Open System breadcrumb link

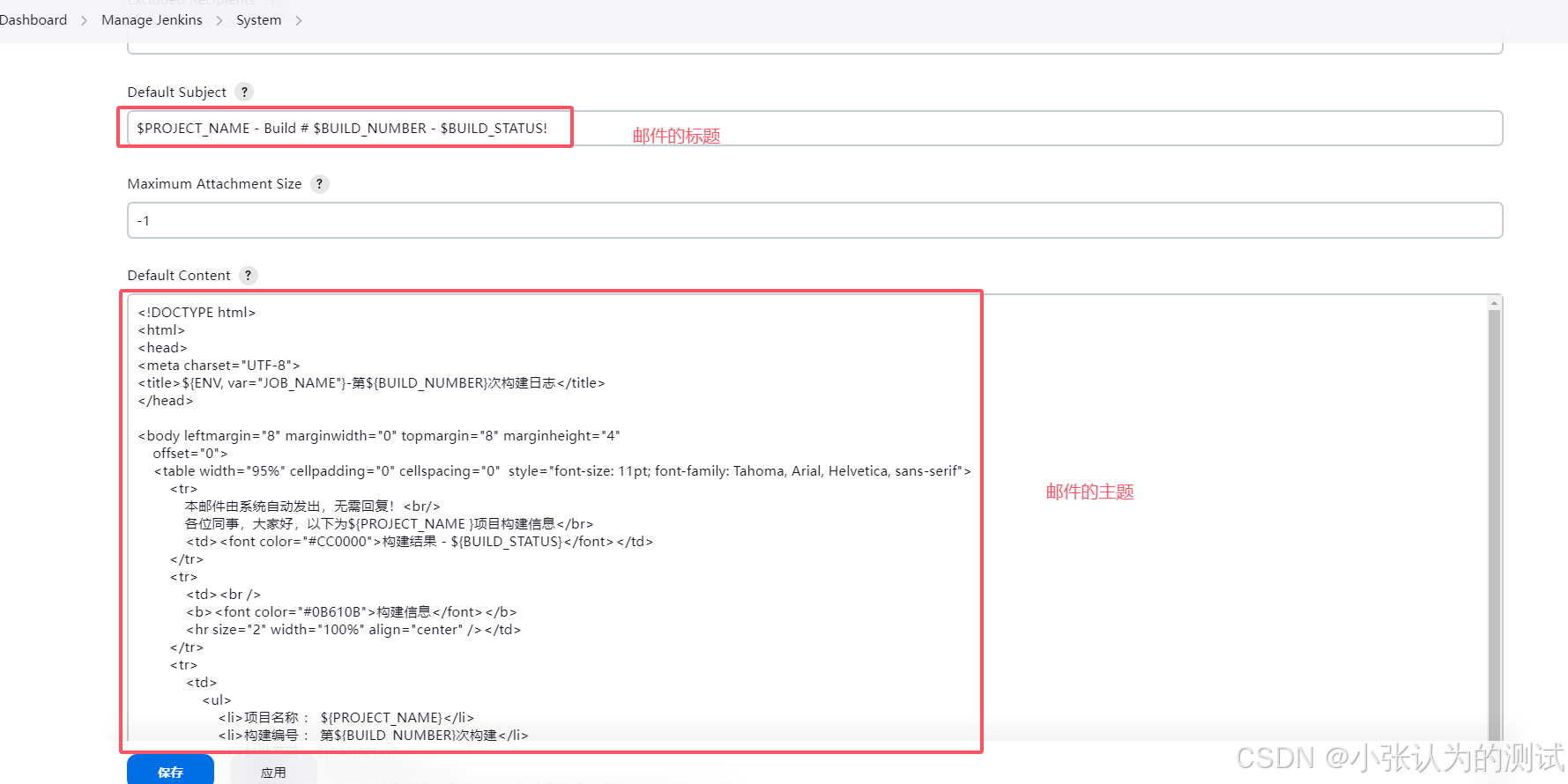click(258, 19)
